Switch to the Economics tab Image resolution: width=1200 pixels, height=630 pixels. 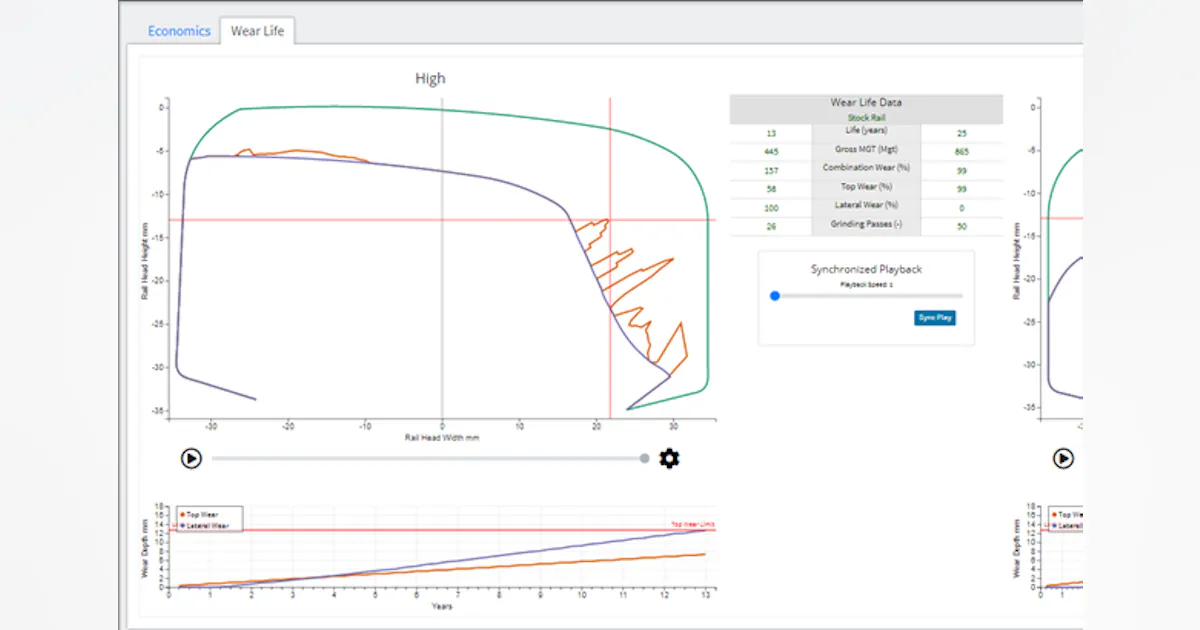(x=179, y=31)
